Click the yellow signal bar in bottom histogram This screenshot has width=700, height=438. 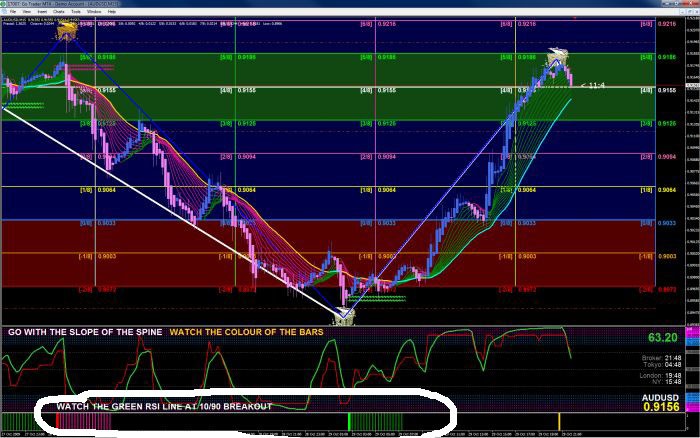559,422
